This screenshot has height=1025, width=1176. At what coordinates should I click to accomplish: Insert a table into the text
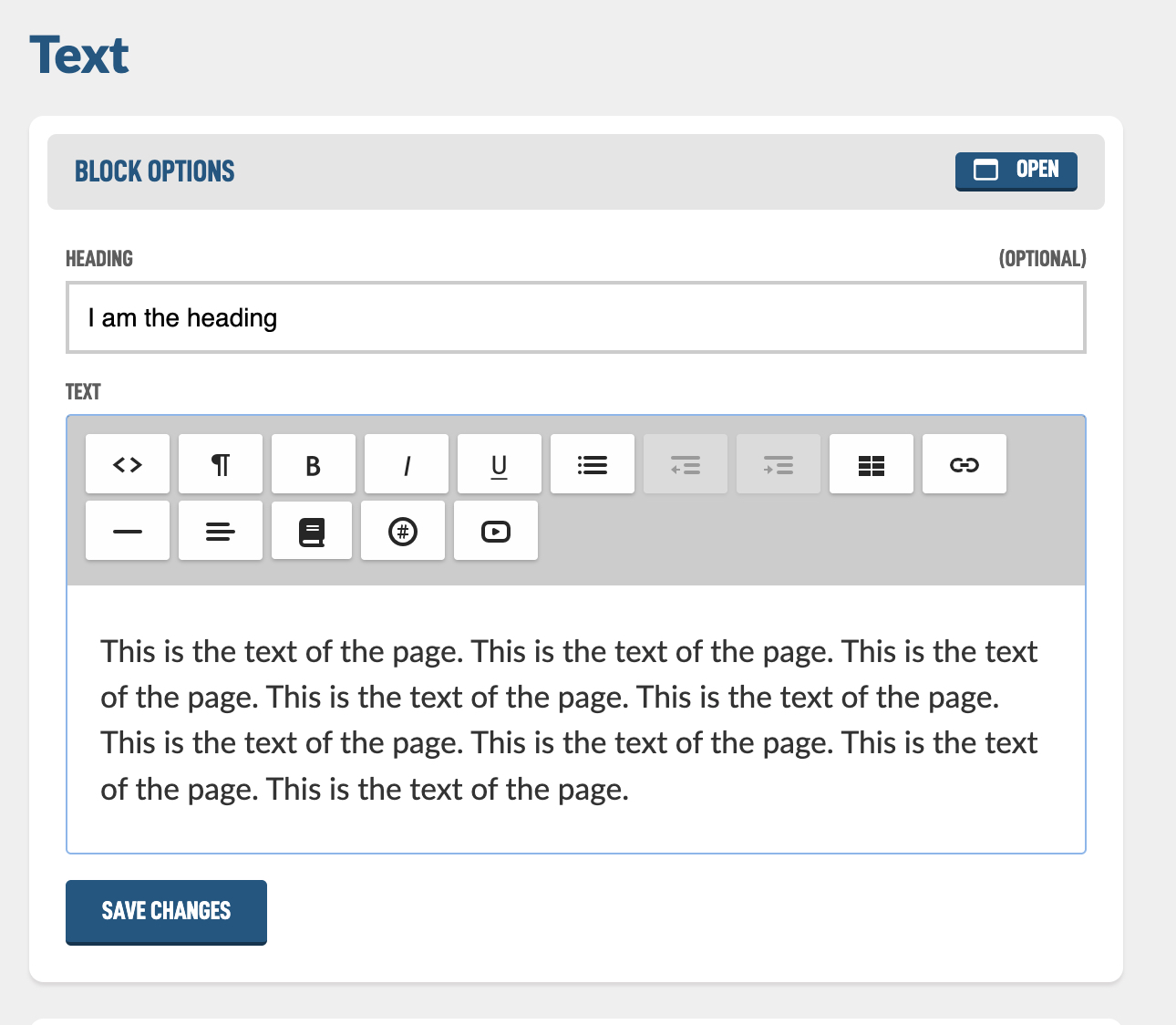872,464
